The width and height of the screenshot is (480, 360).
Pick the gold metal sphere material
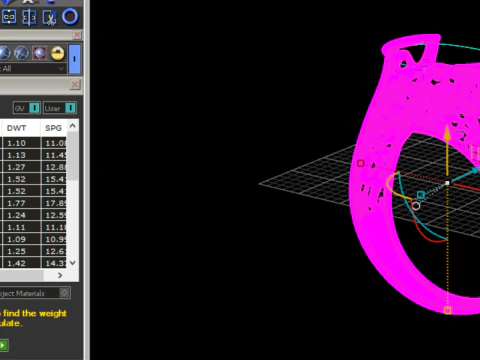point(57,53)
